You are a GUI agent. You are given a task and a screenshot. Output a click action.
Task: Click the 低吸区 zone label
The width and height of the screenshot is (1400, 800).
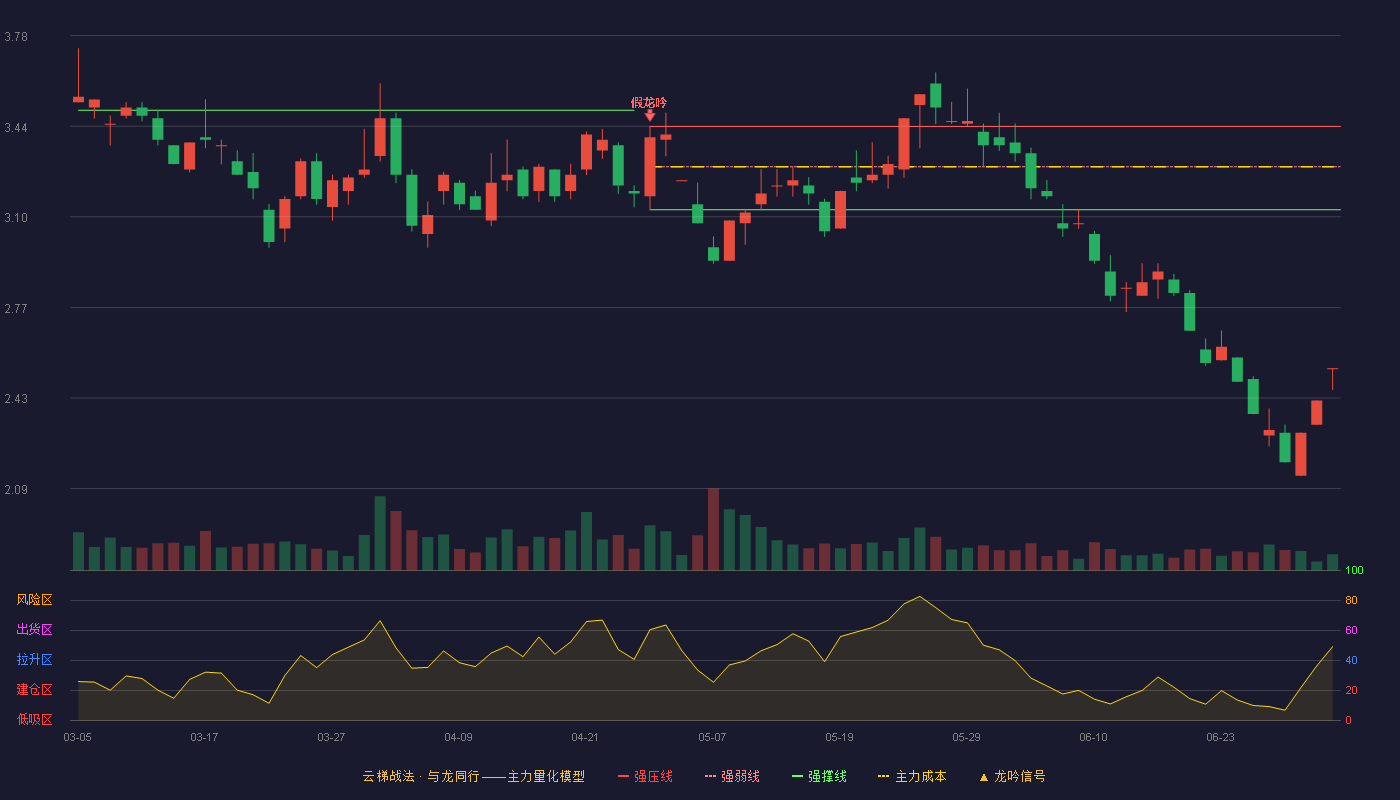(34, 719)
